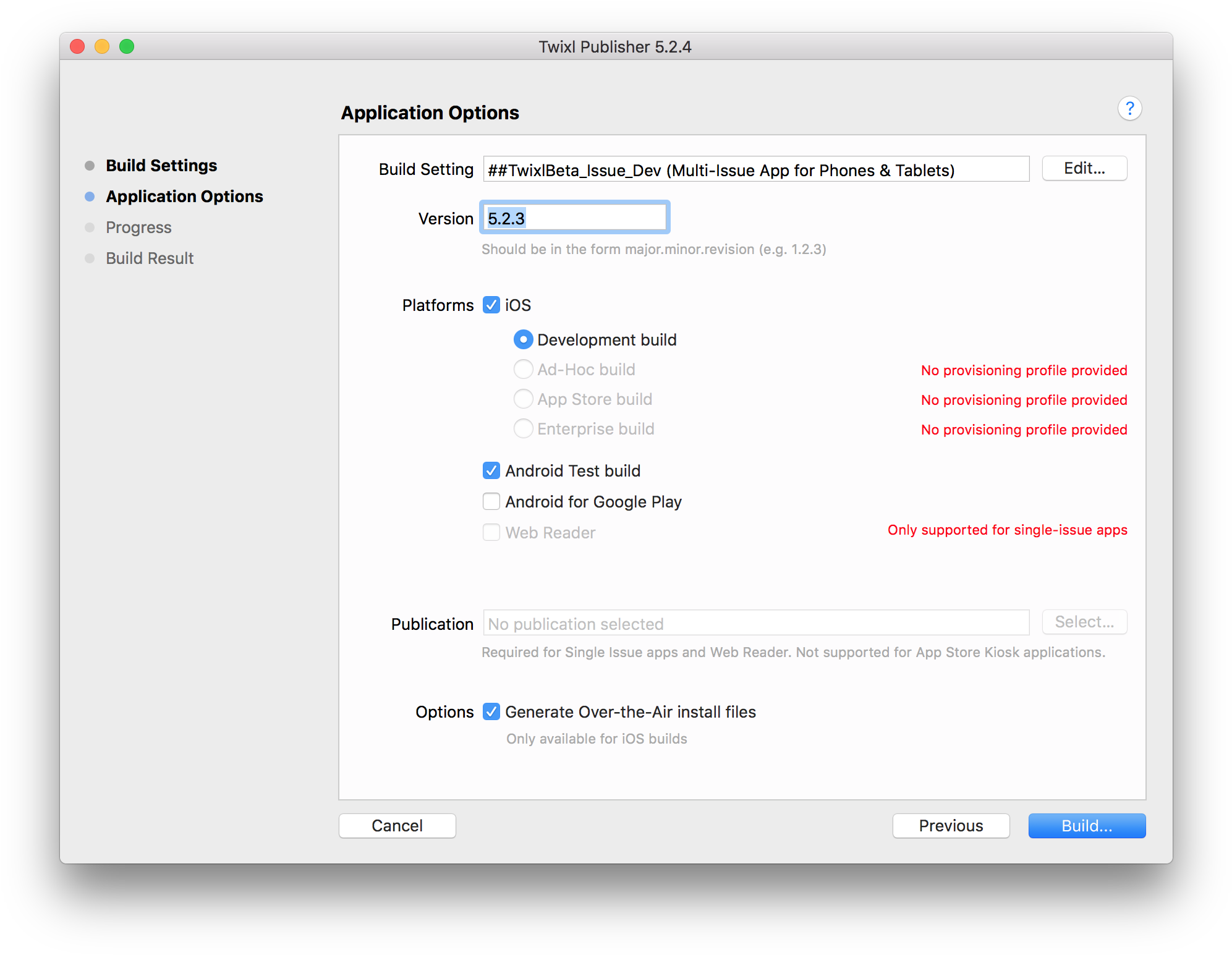Image resolution: width=1232 pixels, height=955 pixels.
Task: Click the Edit... build setting button
Action: click(1084, 168)
